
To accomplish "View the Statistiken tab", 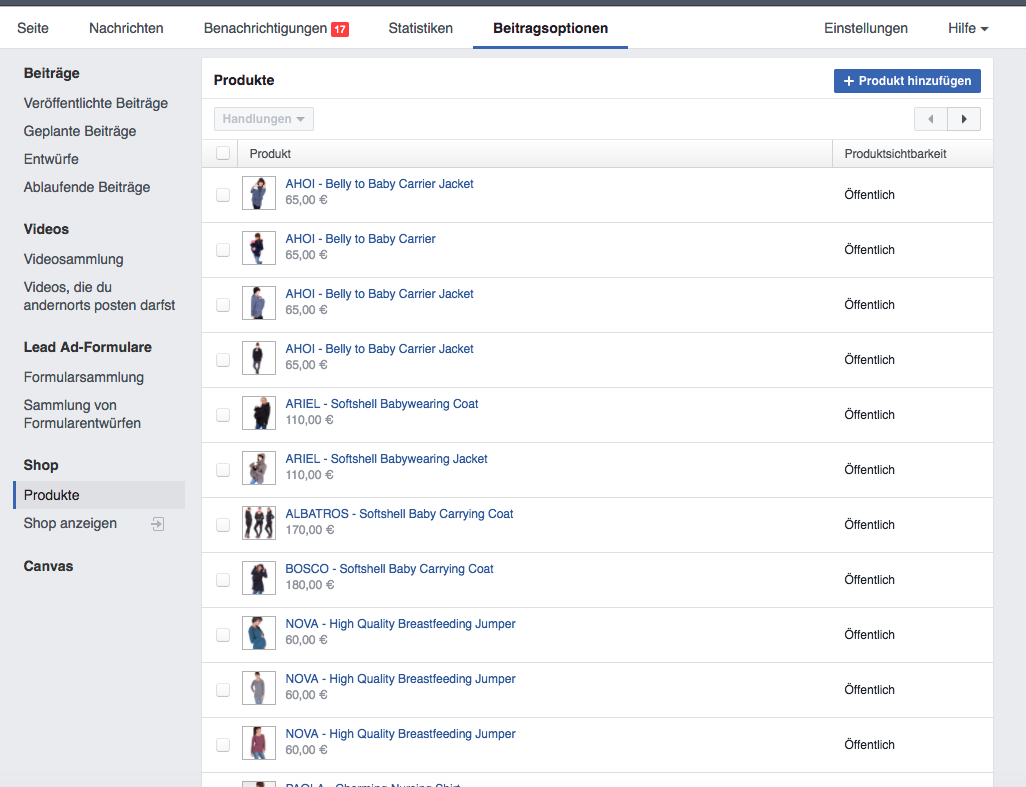I will [421, 28].
